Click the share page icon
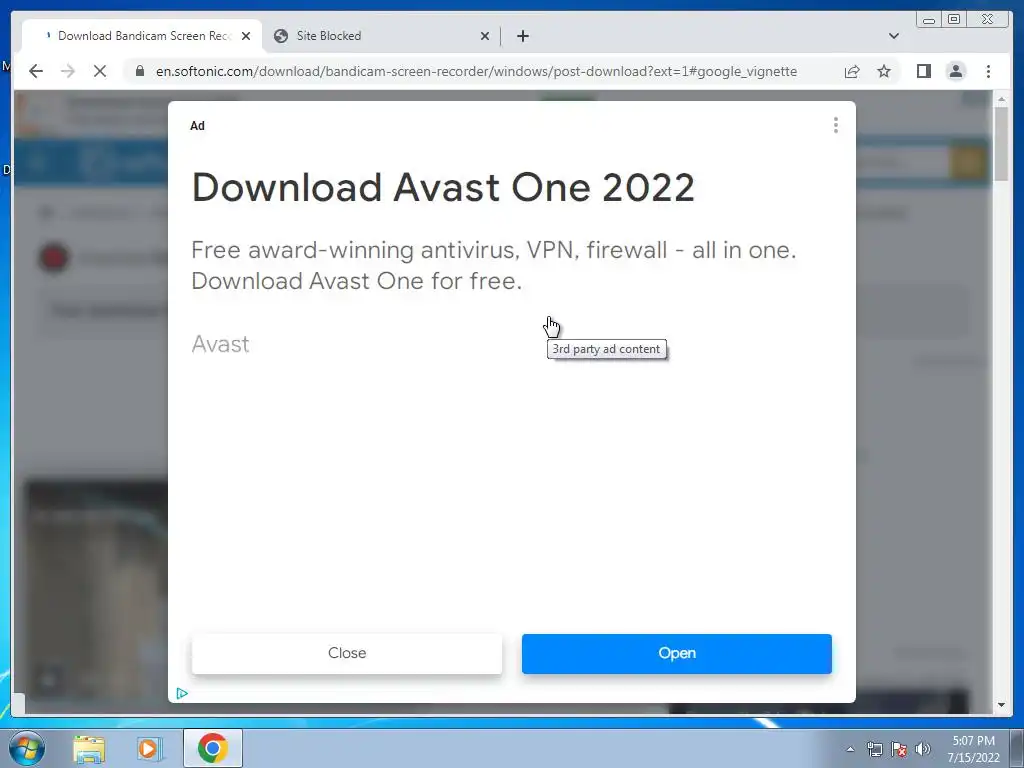Viewport: 1024px width, 768px height. point(852,71)
